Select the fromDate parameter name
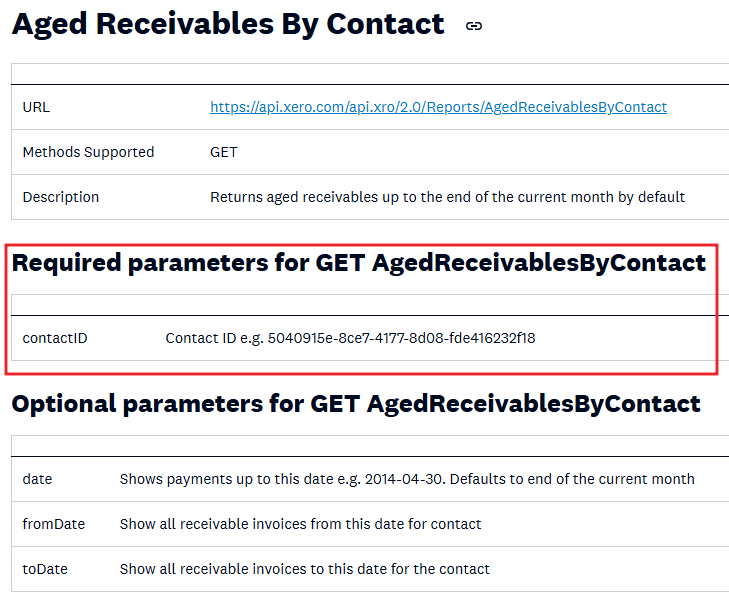Image resolution: width=729 pixels, height=598 pixels. [54, 524]
